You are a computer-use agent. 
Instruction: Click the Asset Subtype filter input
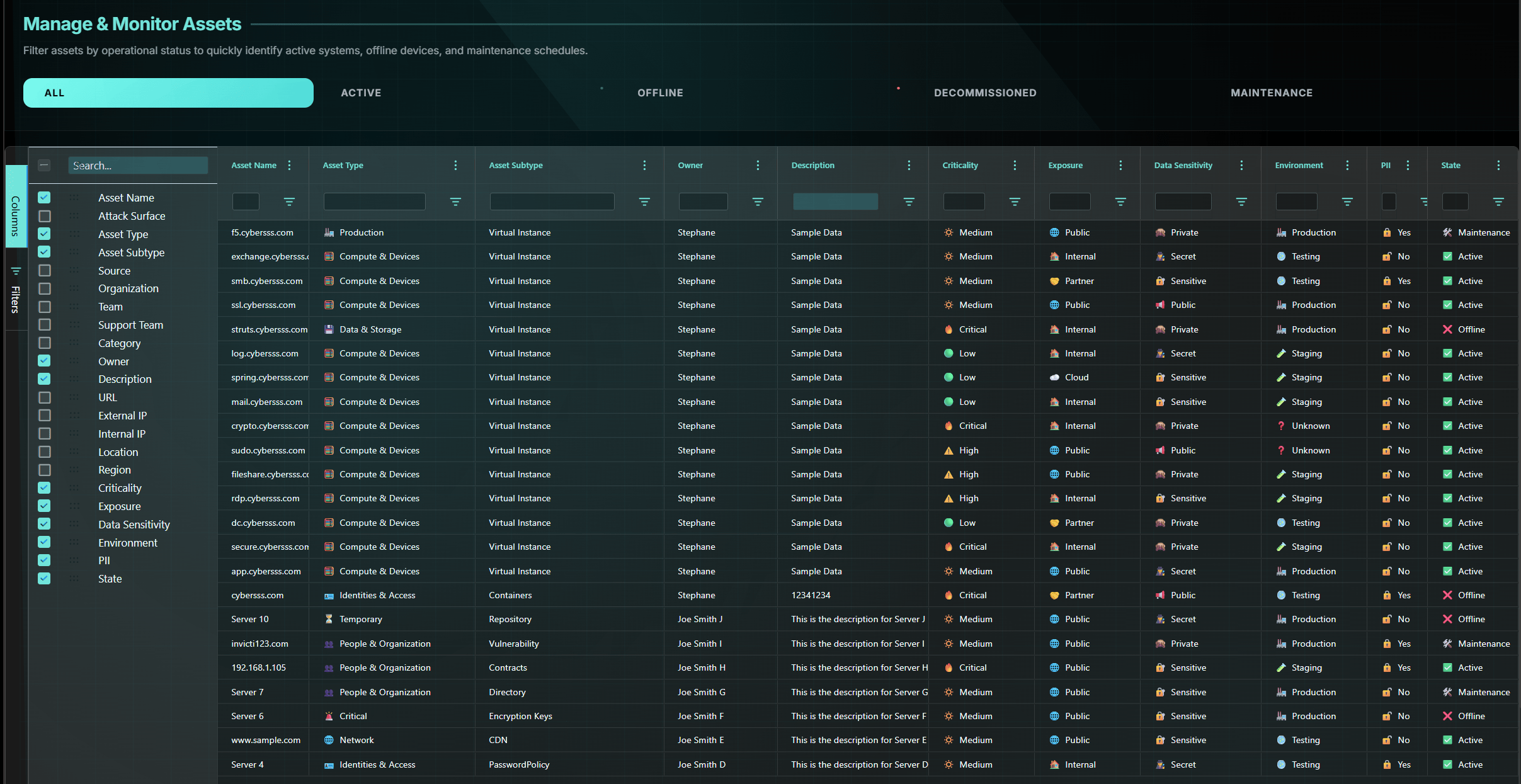click(552, 202)
